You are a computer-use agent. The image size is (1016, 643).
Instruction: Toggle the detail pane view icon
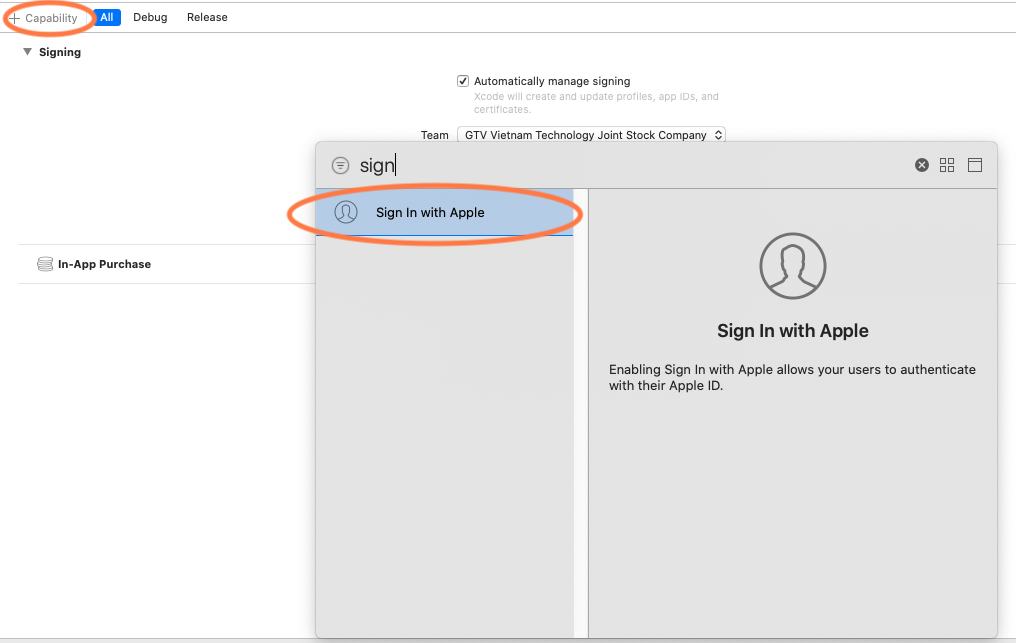975,165
